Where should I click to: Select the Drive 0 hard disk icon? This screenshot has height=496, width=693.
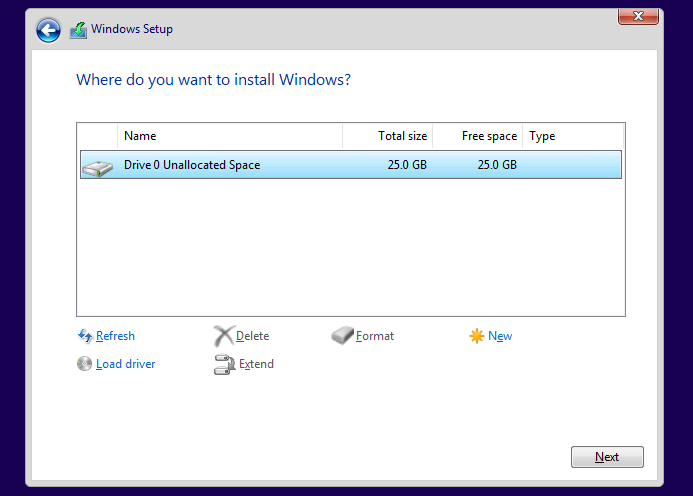tap(98, 166)
